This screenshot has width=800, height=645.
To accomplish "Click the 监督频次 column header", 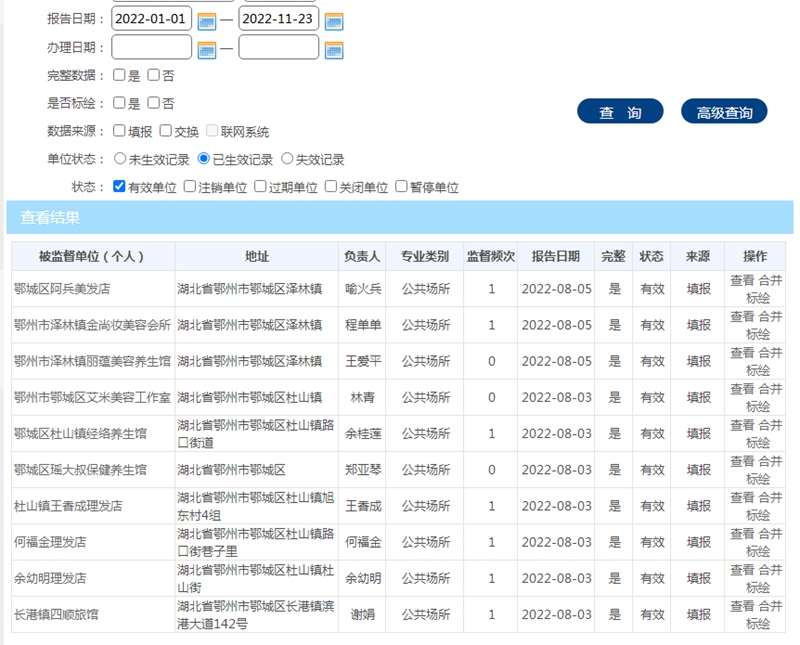I will (491, 256).
